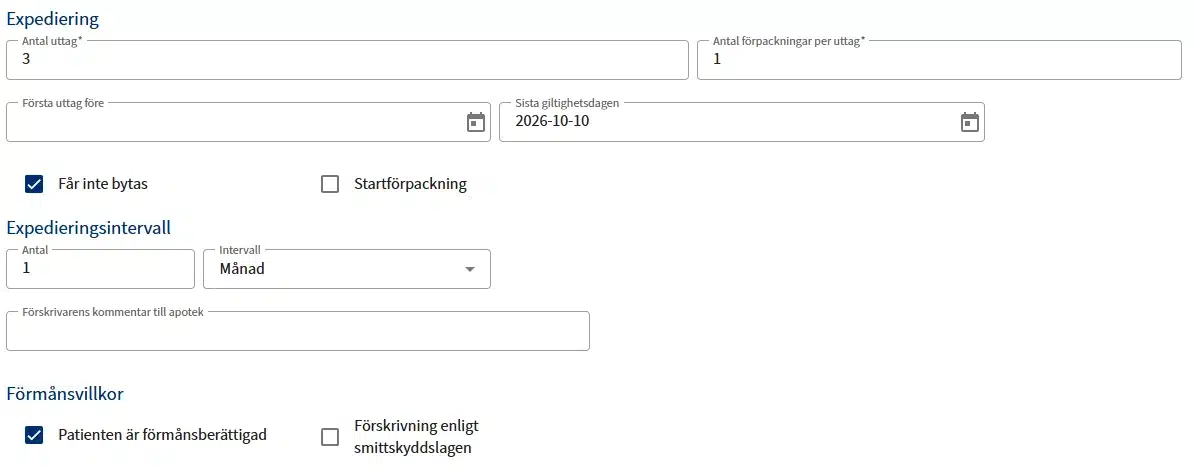
Task: Click the "Får inte bytas" label text
Action: point(103,184)
